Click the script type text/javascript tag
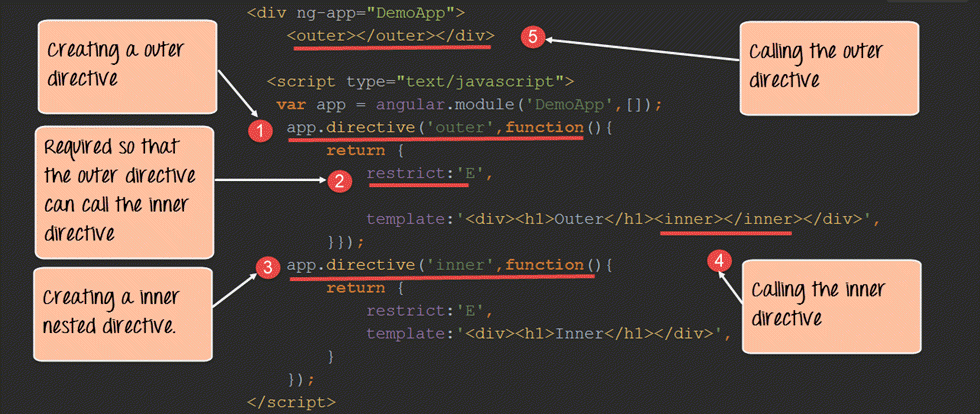Image resolution: width=980 pixels, height=414 pixels. pos(419,81)
